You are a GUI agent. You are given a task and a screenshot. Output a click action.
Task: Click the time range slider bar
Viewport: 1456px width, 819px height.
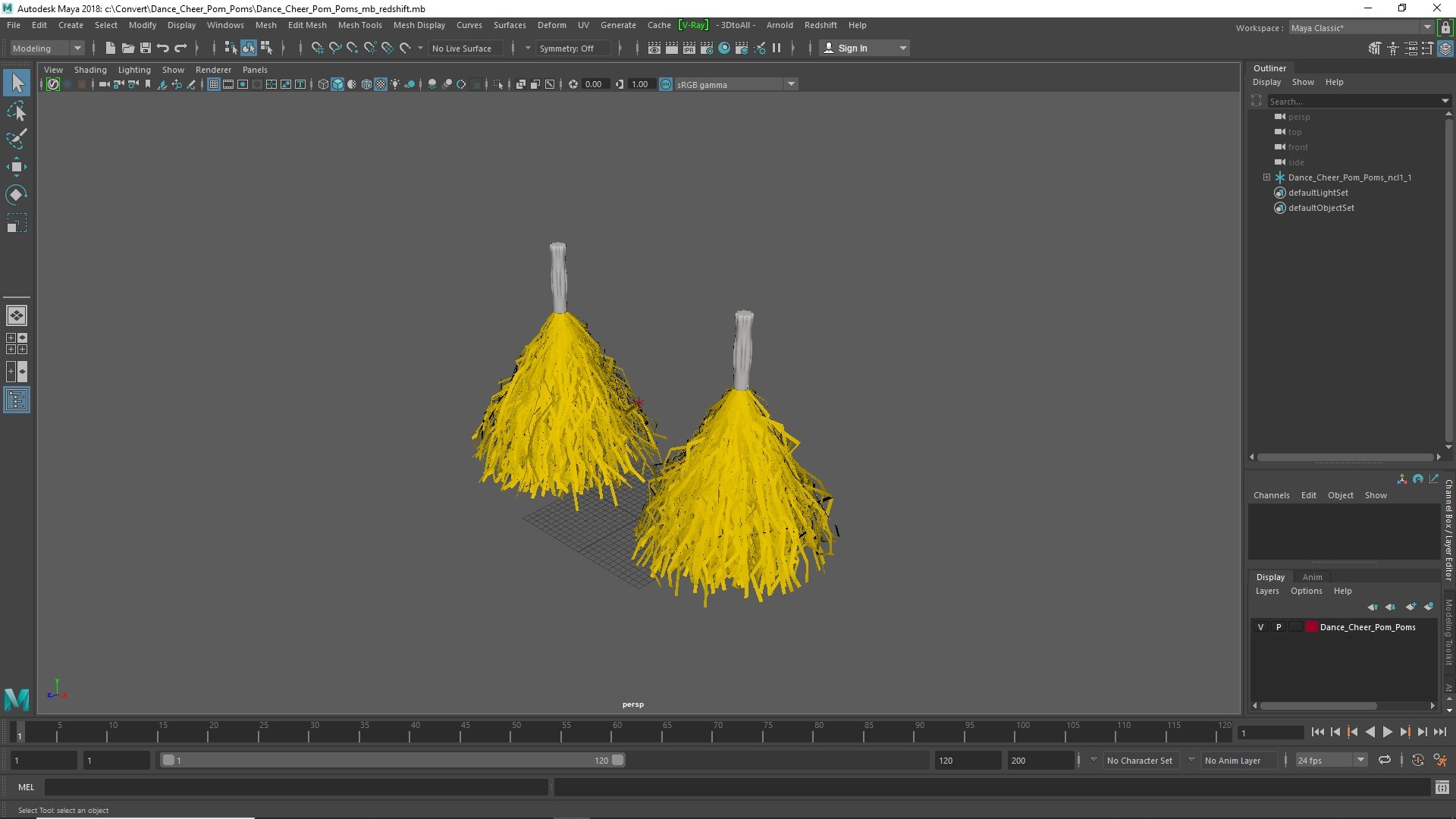point(392,760)
